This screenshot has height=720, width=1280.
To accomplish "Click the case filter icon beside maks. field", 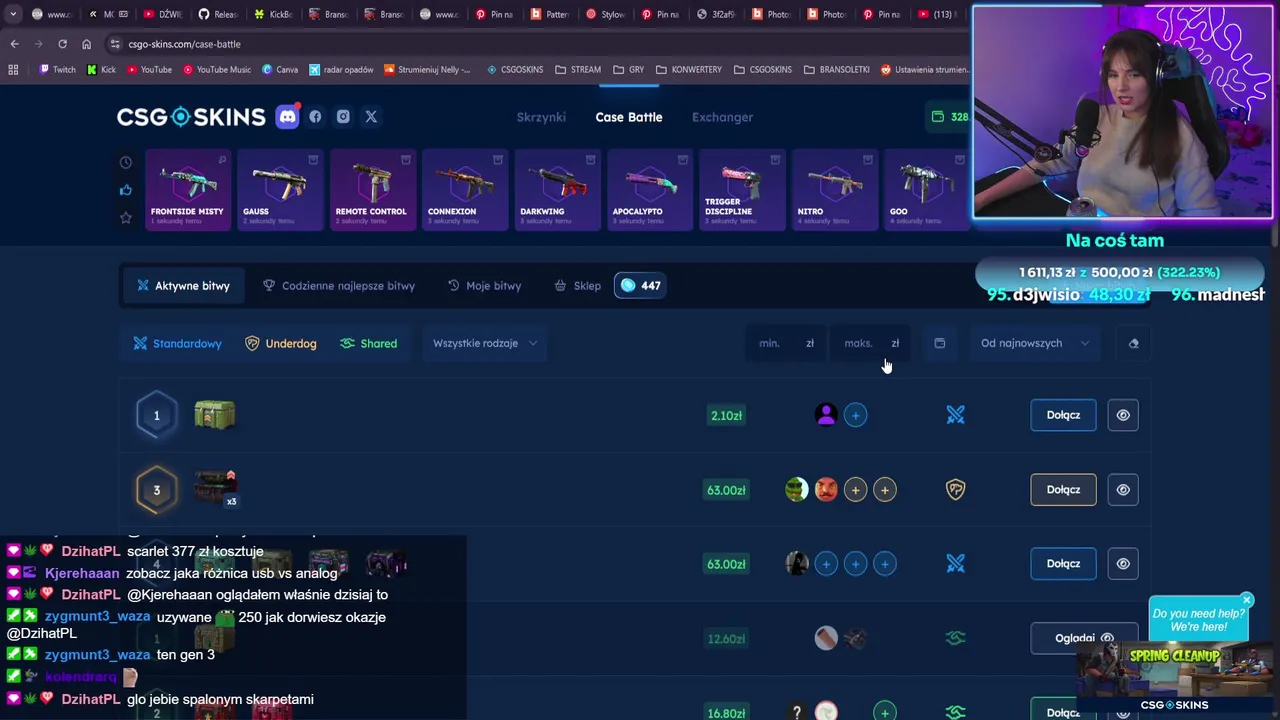I will pos(939,343).
